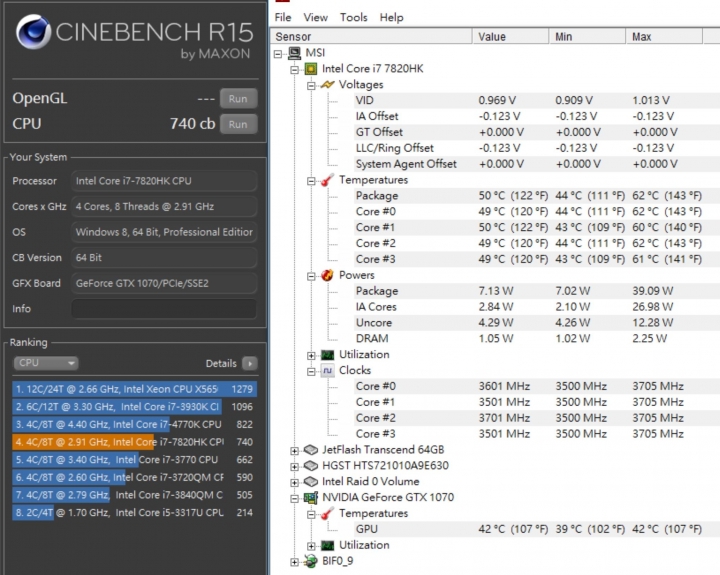Click the HGST HTS721010A9E630 drive icon
Viewport: 720px width, 575px height.
pyautogui.click(x=311, y=466)
